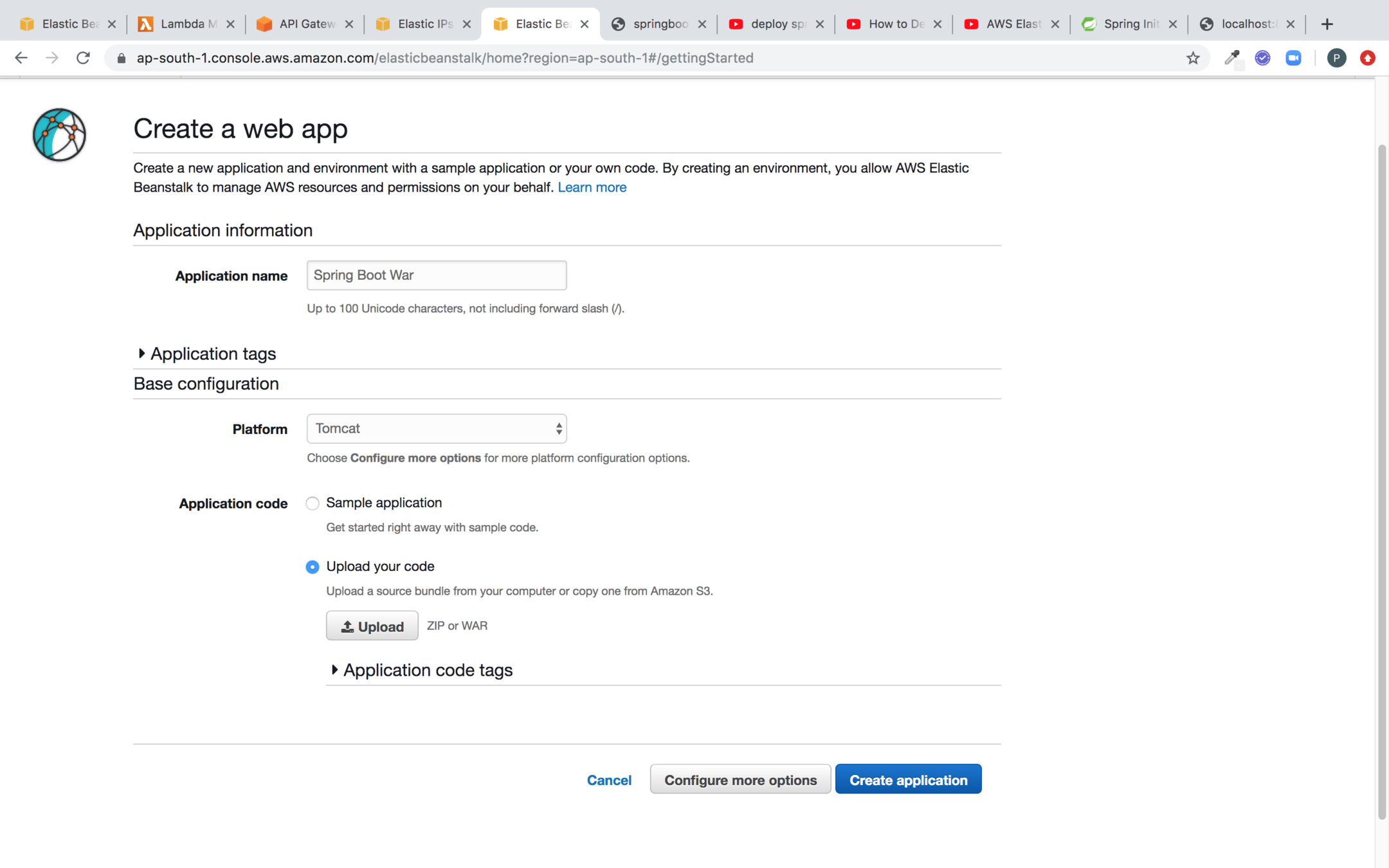This screenshot has height=868, width=1389.
Task: Open the eyedropper extension icon
Action: click(1231, 58)
